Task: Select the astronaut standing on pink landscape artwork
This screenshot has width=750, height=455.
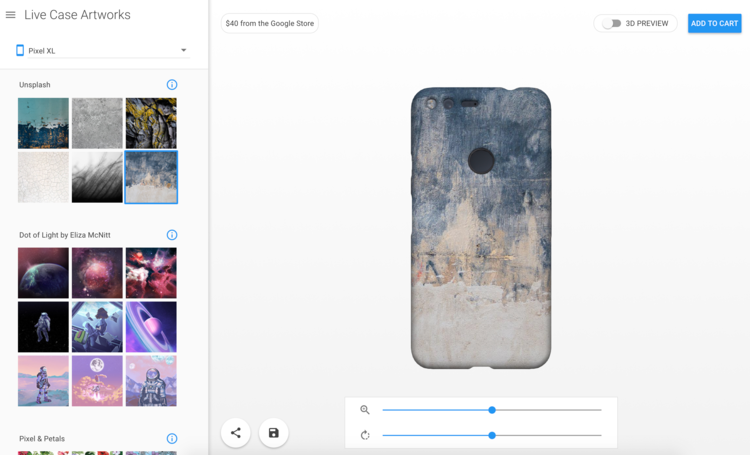Action: point(44,381)
